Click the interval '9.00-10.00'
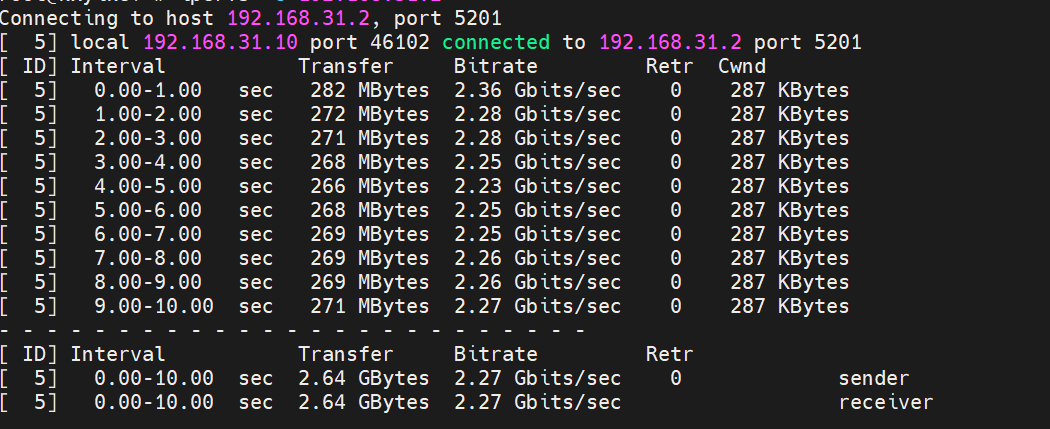The width and height of the screenshot is (1050, 429). point(154,307)
